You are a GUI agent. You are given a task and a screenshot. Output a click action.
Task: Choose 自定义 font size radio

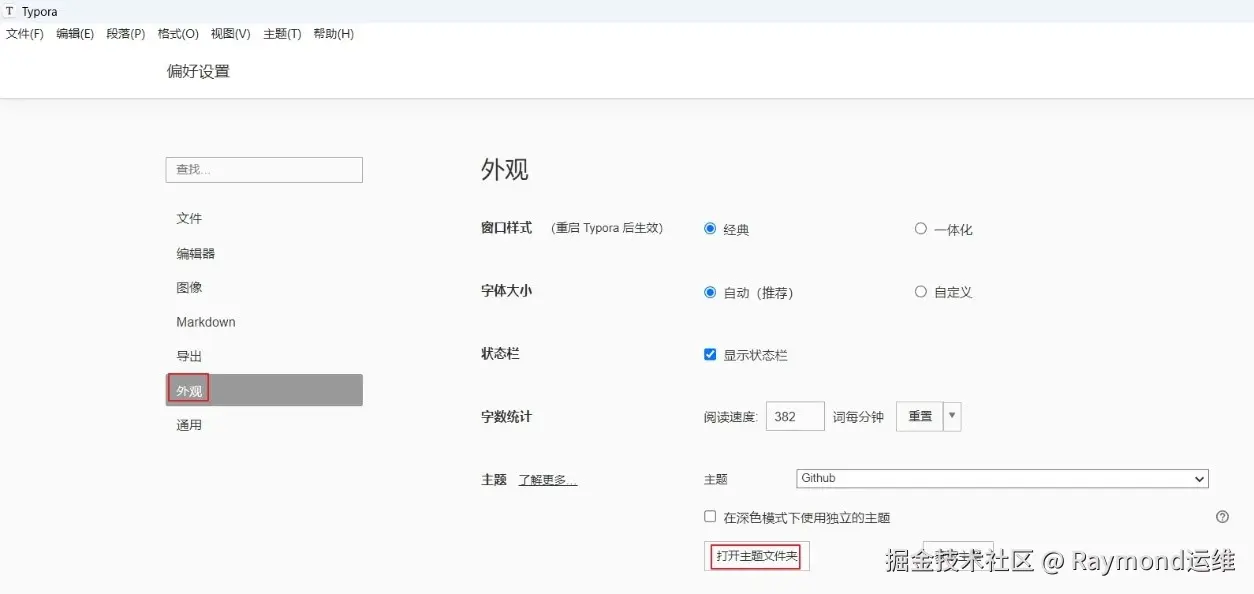pos(921,292)
